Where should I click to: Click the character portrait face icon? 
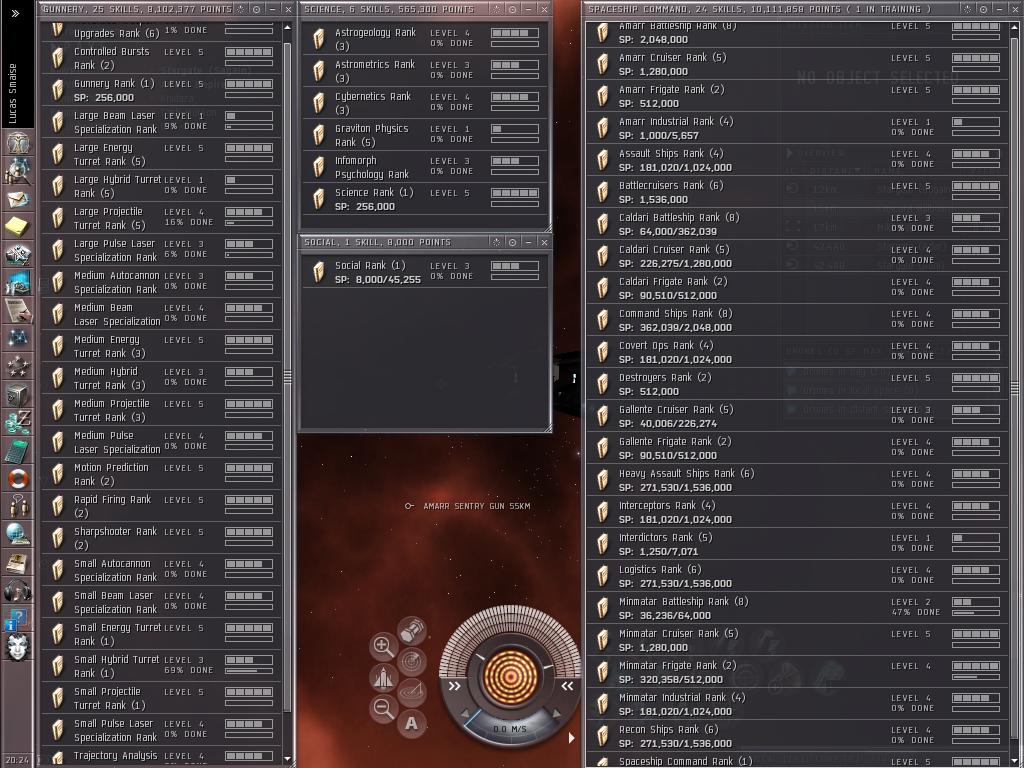click(18, 648)
